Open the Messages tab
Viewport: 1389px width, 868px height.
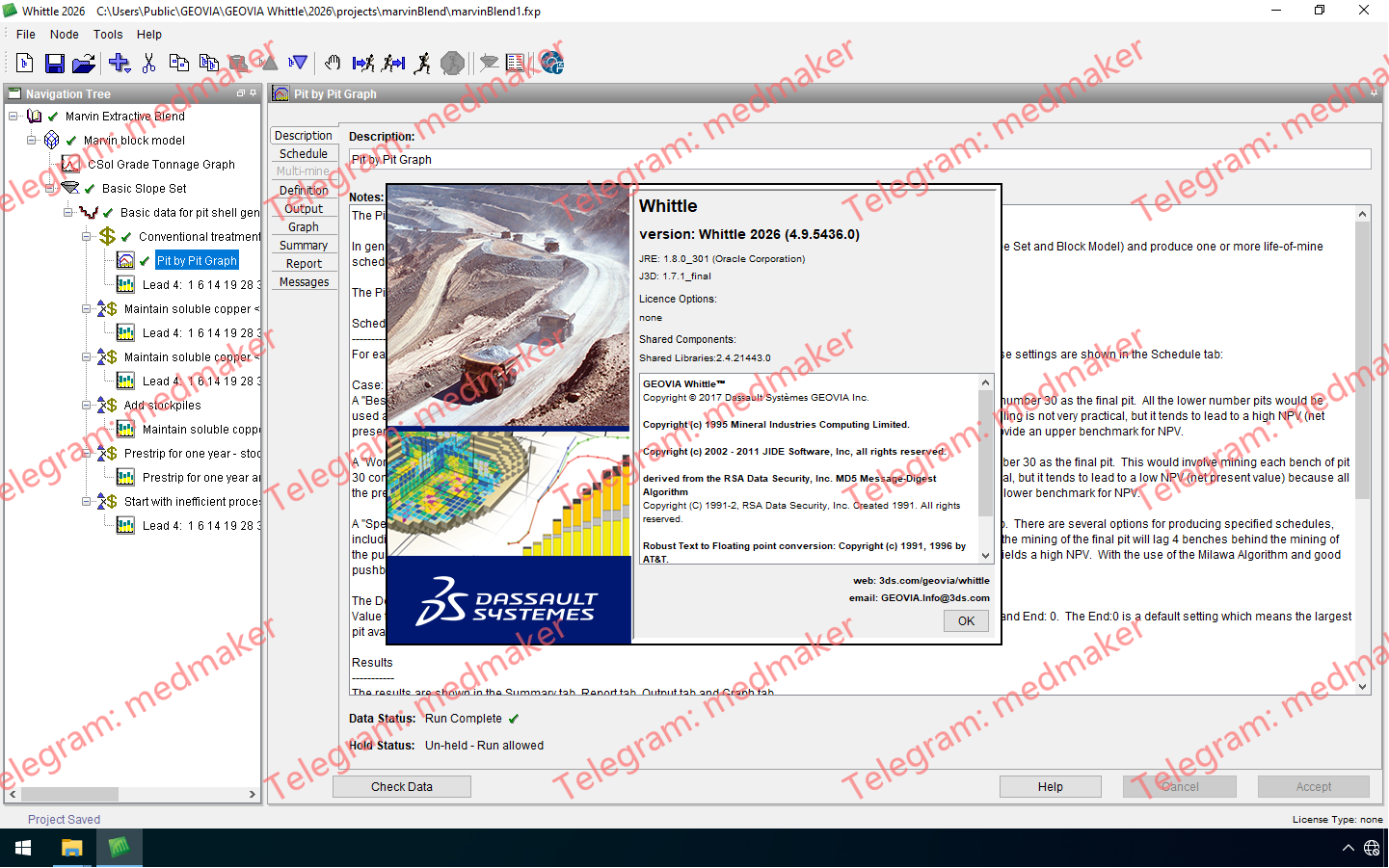(x=304, y=282)
